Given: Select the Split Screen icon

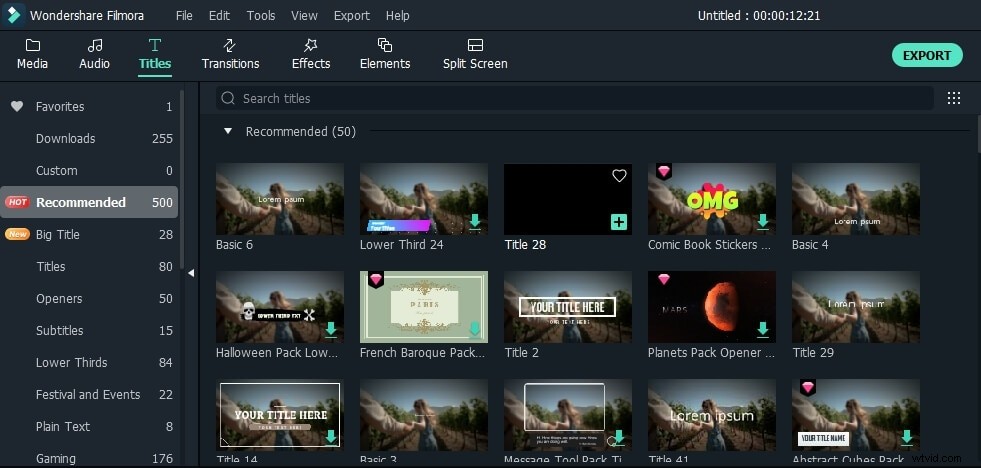Looking at the screenshot, I should 475,46.
